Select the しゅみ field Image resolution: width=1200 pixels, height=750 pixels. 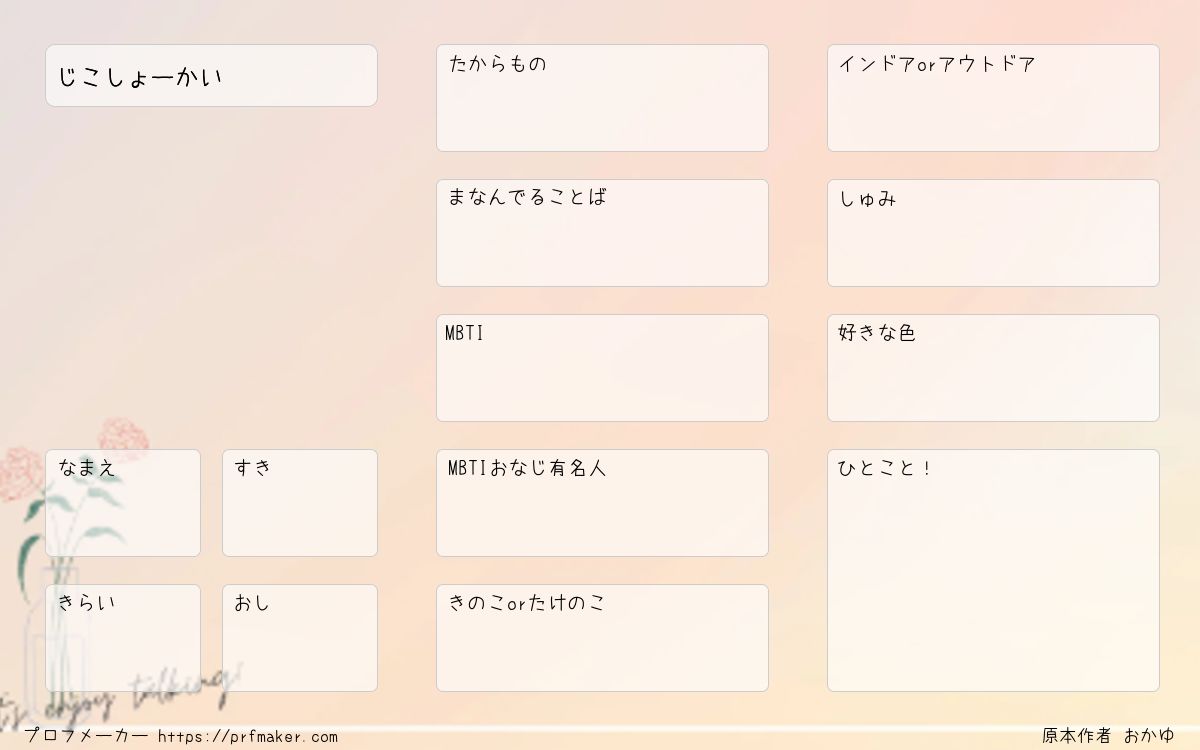point(993,233)
